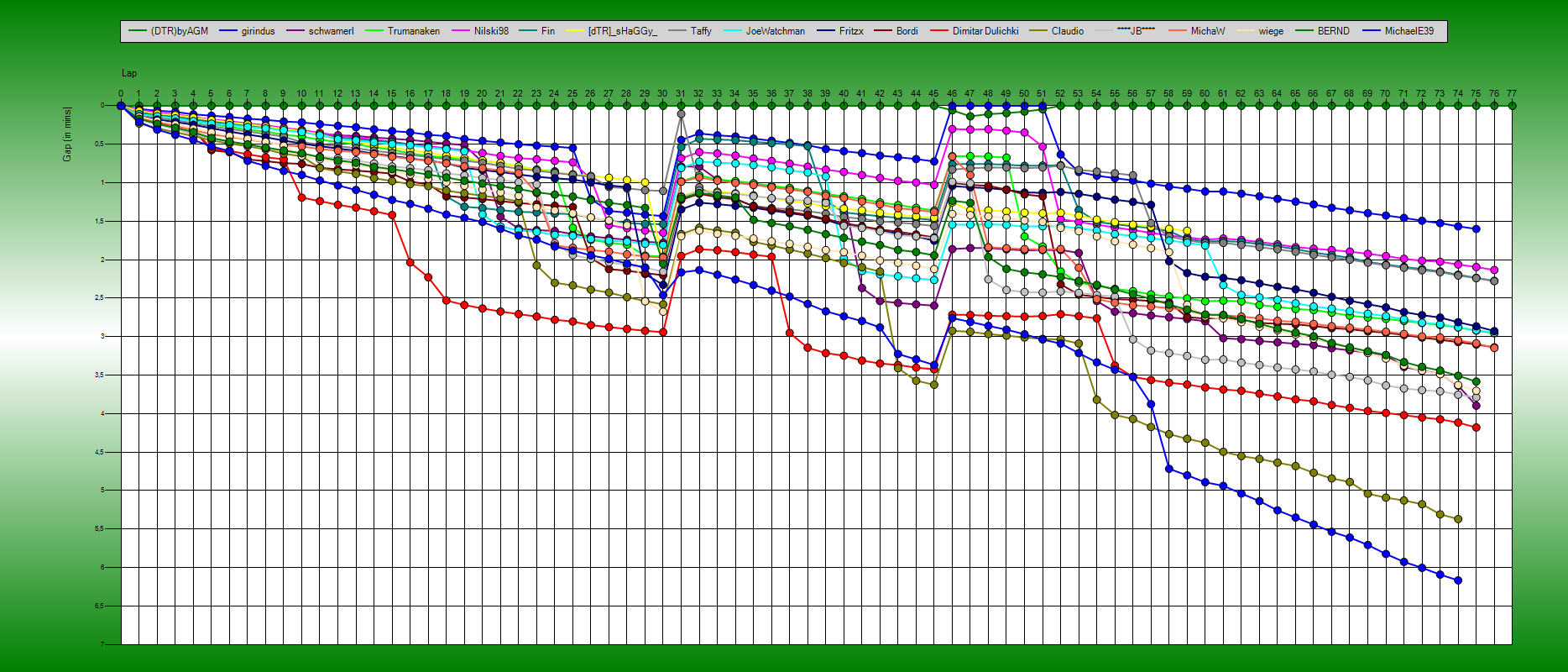Click Bordi in the legend
This screenshot has width=1568, height=672.
coord(907,31)
